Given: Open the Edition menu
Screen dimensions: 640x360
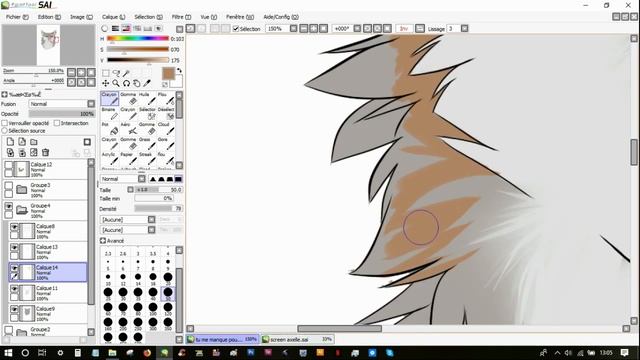Looking at the screenshot, I should [49, 17].
